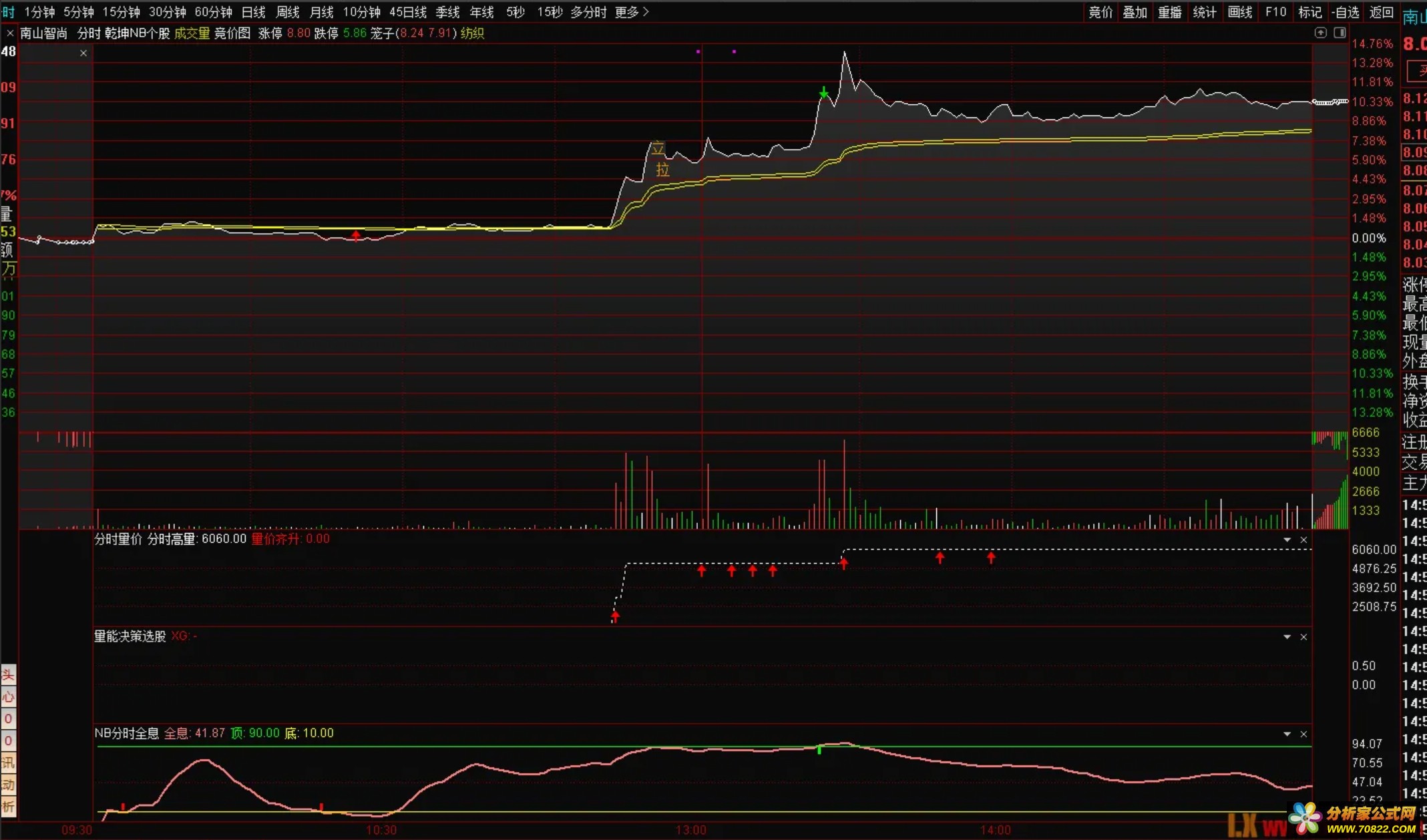Click the 南山智尚 stock name label

coord(43,33)
